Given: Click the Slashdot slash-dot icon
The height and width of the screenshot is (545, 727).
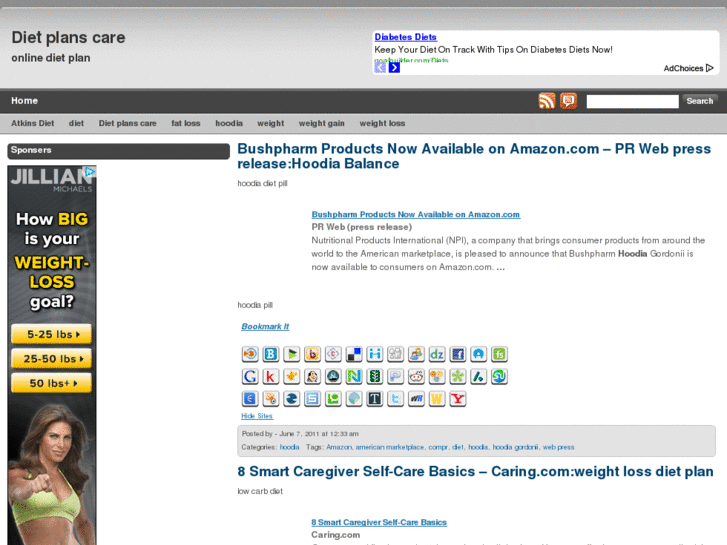Looking at the screenshot, I should (478, 376).
